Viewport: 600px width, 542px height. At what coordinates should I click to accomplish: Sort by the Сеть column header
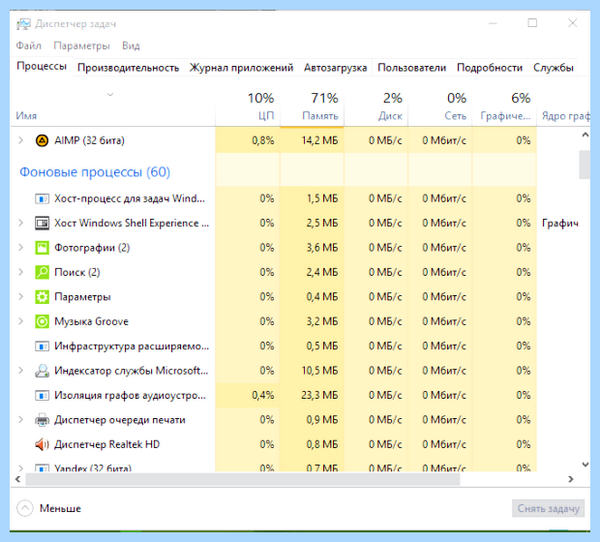tap(440, 107)
